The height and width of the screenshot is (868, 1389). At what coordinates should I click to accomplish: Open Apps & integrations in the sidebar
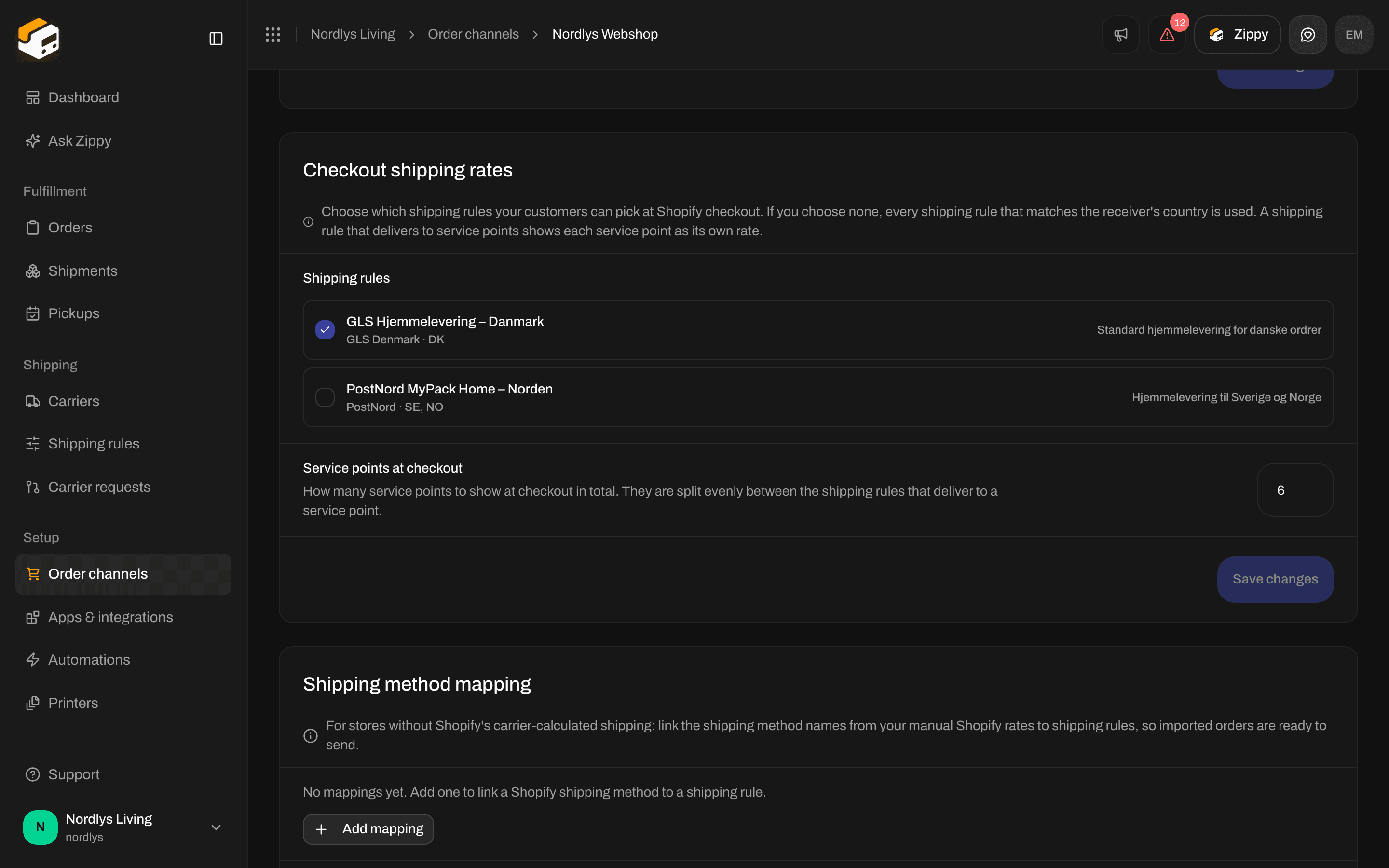tap(123, 617)
